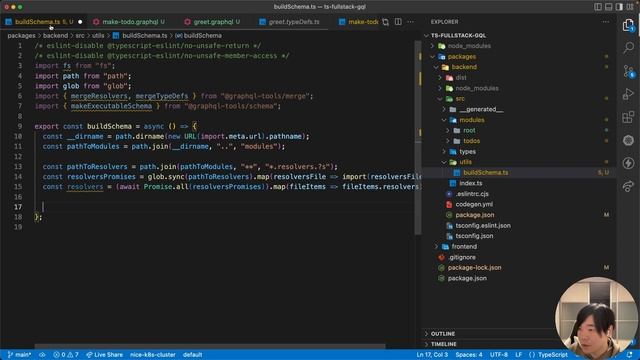Click the notifications bell in status bar
The height and width of the screenshot is (360, 640).
pos(629,355)
